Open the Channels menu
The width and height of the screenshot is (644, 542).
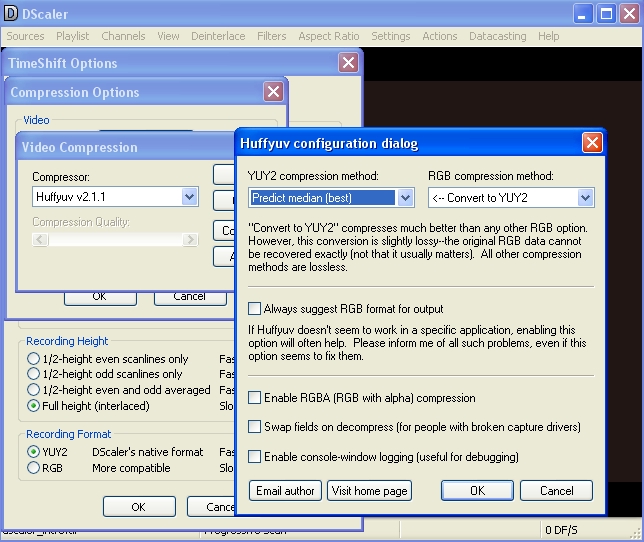pyautogui.click(x=123, y=36)
